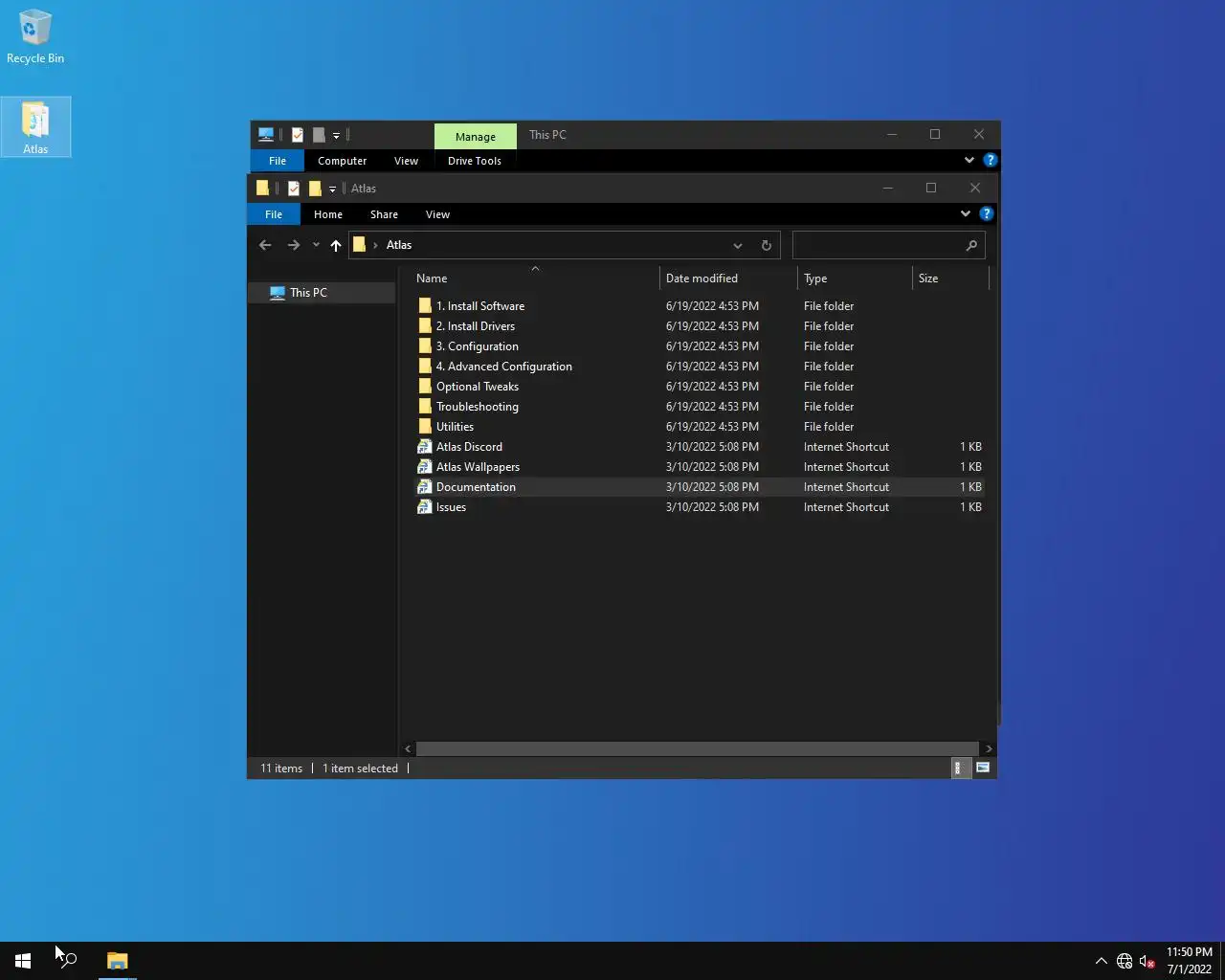1225x980 pixels.
Task: Click the search magnifier icon
Action: pos(971,246)
